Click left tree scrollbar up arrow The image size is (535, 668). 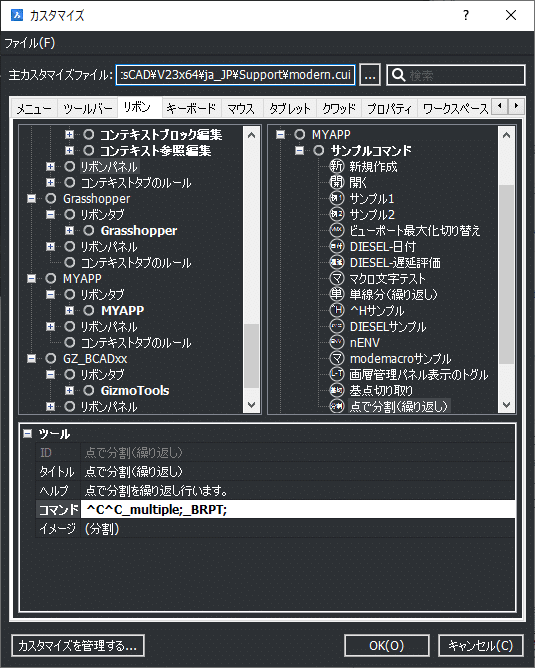(251, 135)
